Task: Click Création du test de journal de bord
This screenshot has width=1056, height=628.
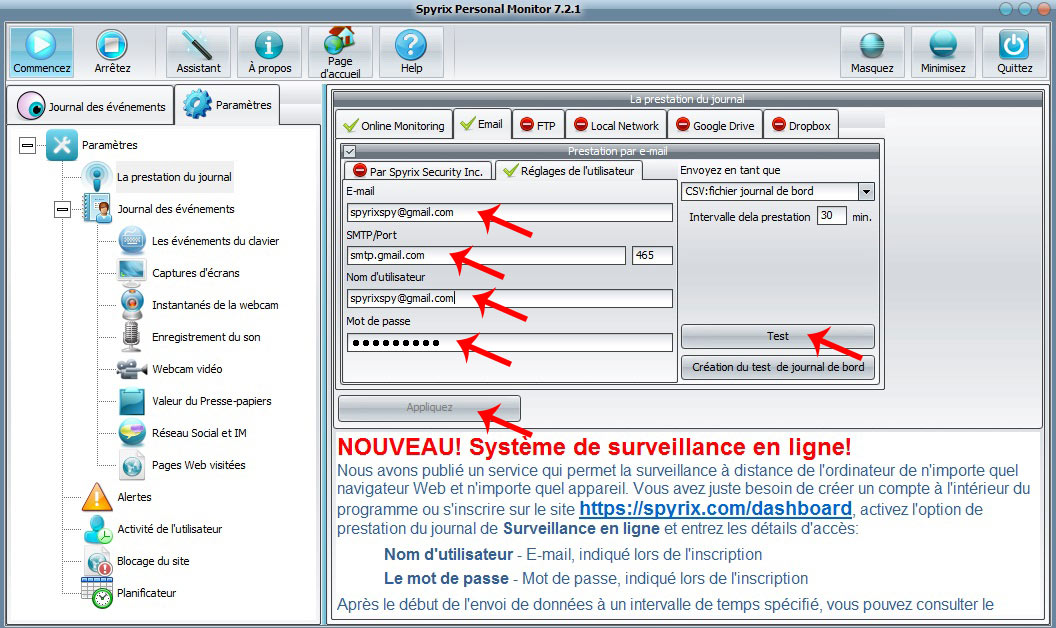Action: (x=777, y=367)
